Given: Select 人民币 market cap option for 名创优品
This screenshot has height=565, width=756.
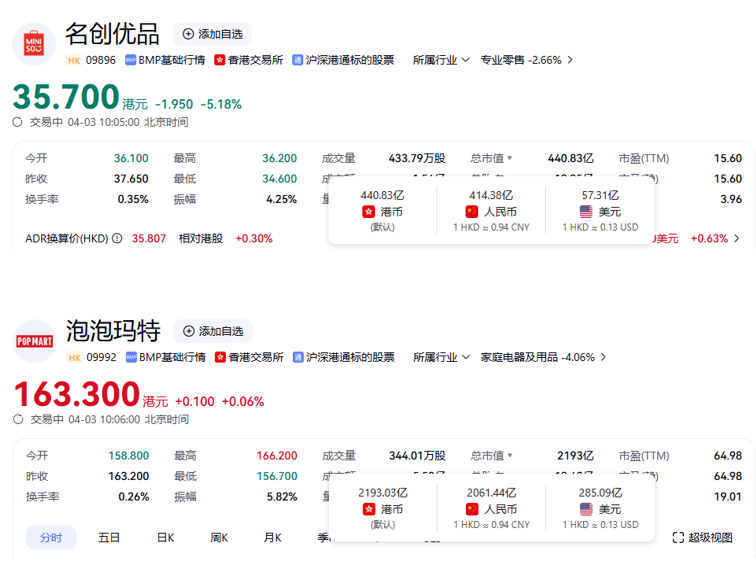Looking at the screenshot, I should click(x=491, y=211).
